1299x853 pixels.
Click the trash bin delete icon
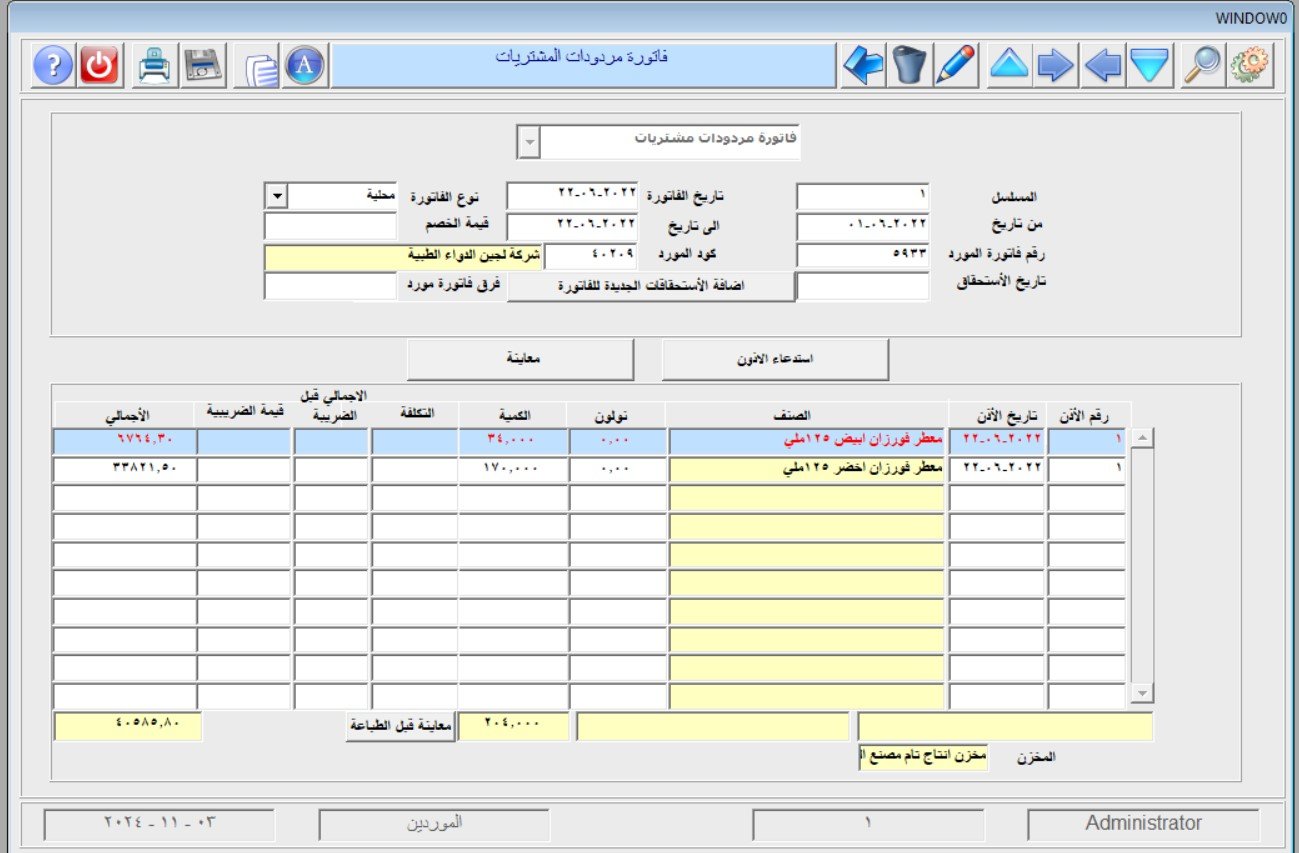point(908,66)
